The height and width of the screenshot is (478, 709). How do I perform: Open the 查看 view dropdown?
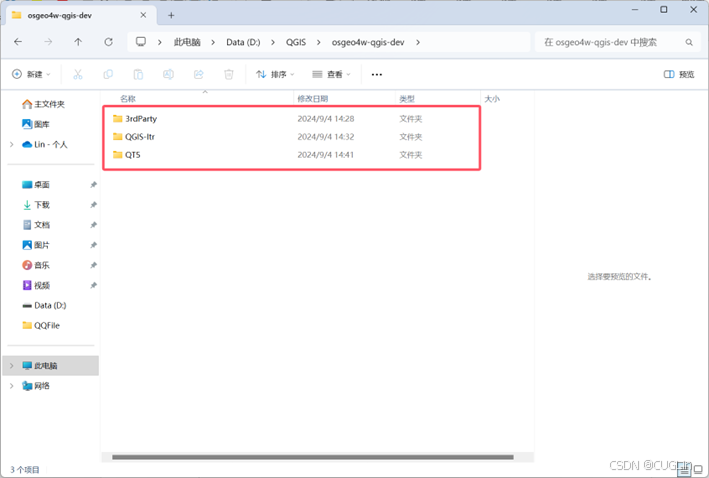click(331, 74)
